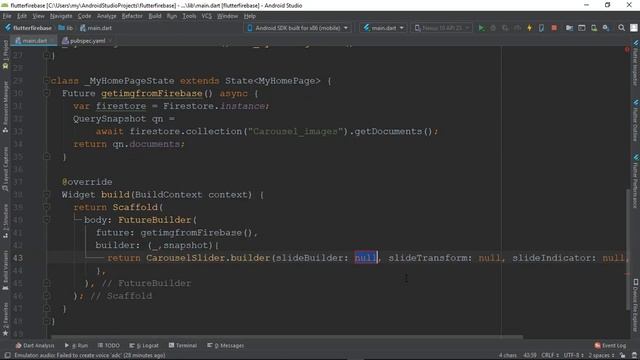Screen dimensions: 640x360
Task: Open the Event Log panel
Action: tap(610, 345)
